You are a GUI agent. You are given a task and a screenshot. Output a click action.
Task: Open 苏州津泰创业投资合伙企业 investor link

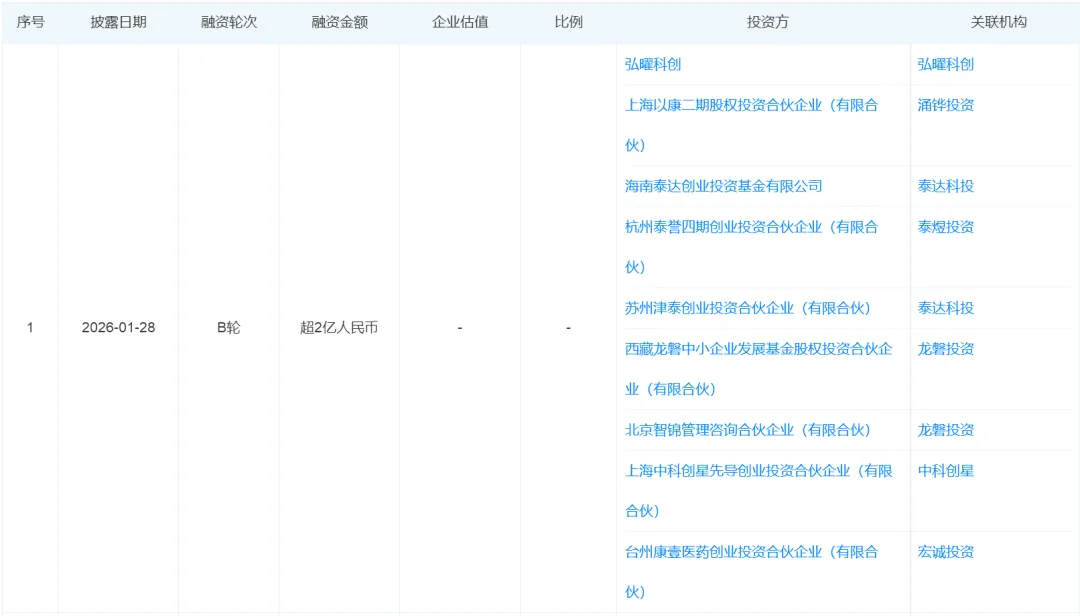(748, 308)
